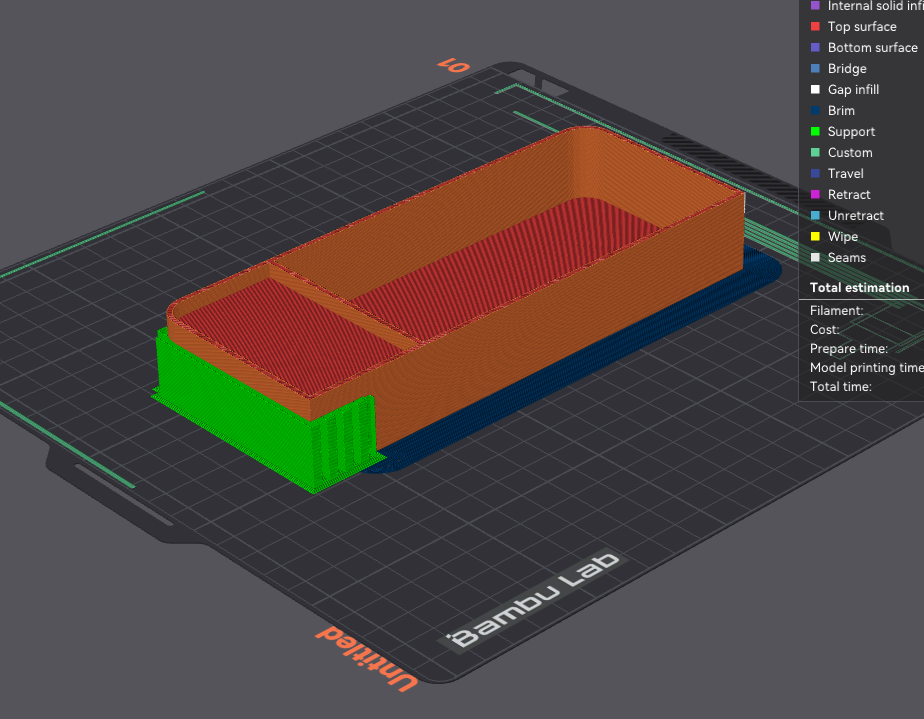This screenshot has width=924, height=719.
Task: Toggle Bridge legend entry
Action: [847, 68]
